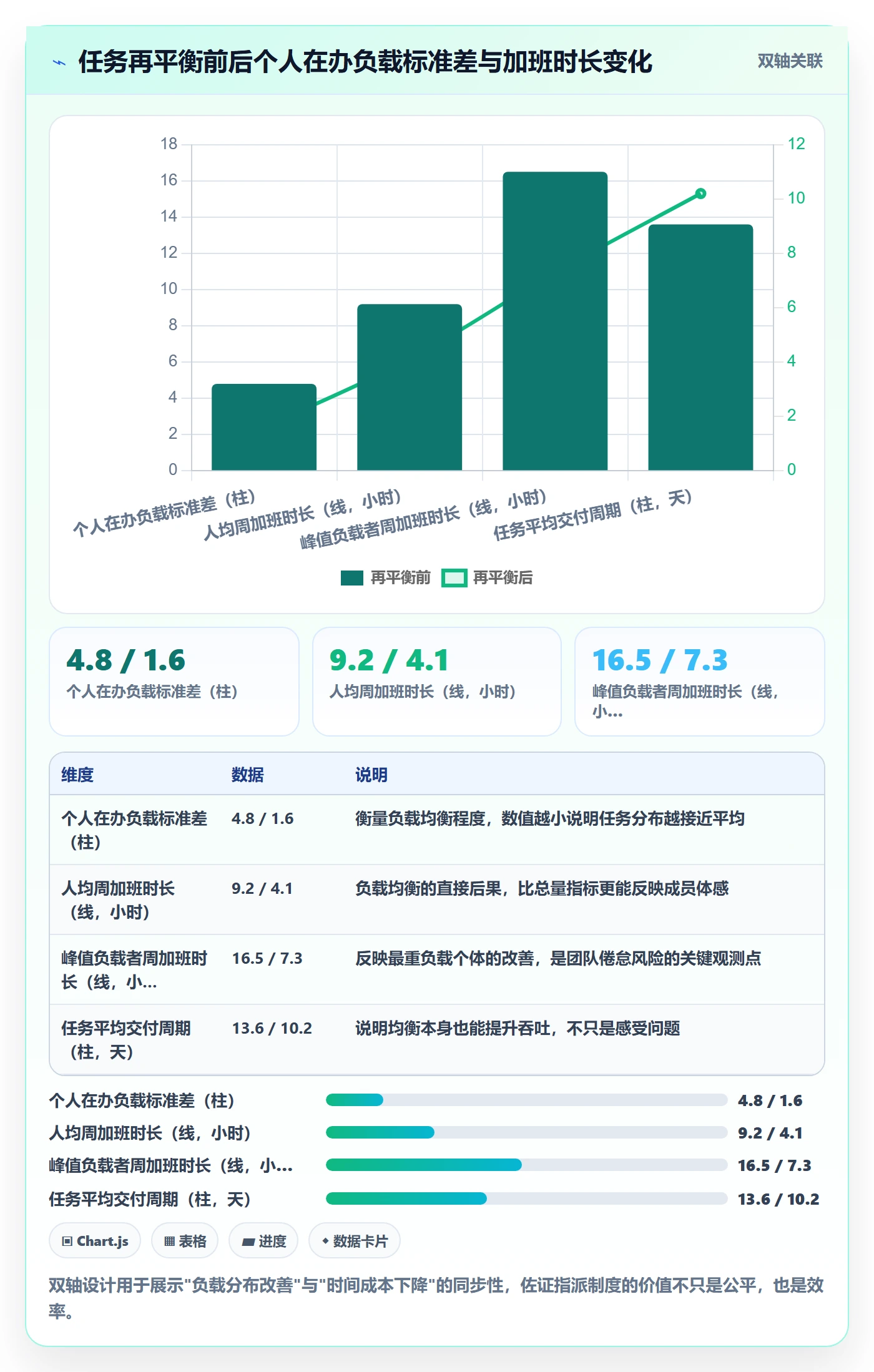The height and width of the screenshot is (1372, 874).
Task: Click progress value 16.5 / 7.3
Action: [774, 1165]
